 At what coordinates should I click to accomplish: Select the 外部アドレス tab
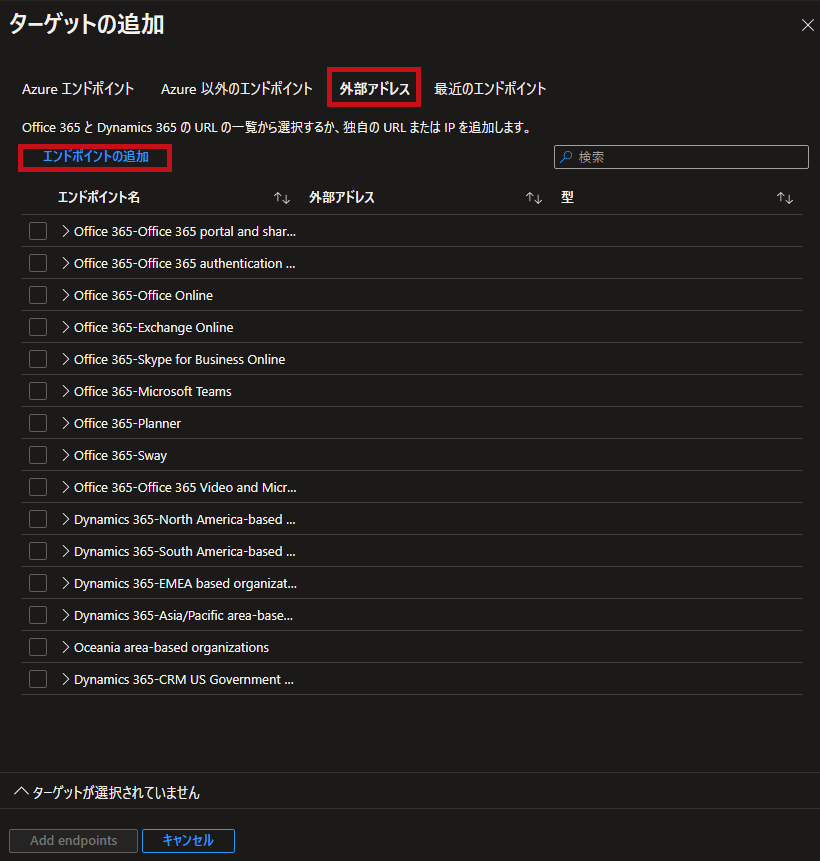pos(374,89)
